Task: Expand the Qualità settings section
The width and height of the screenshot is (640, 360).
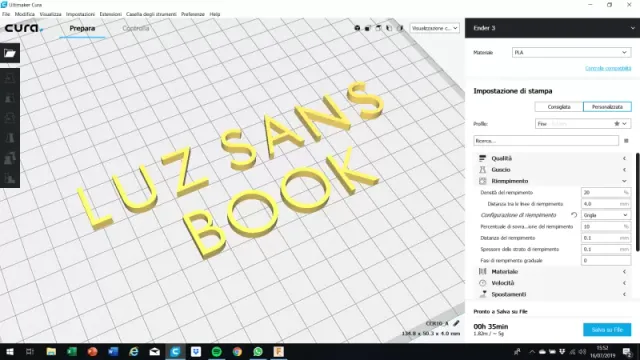Action: coord(553,158)
